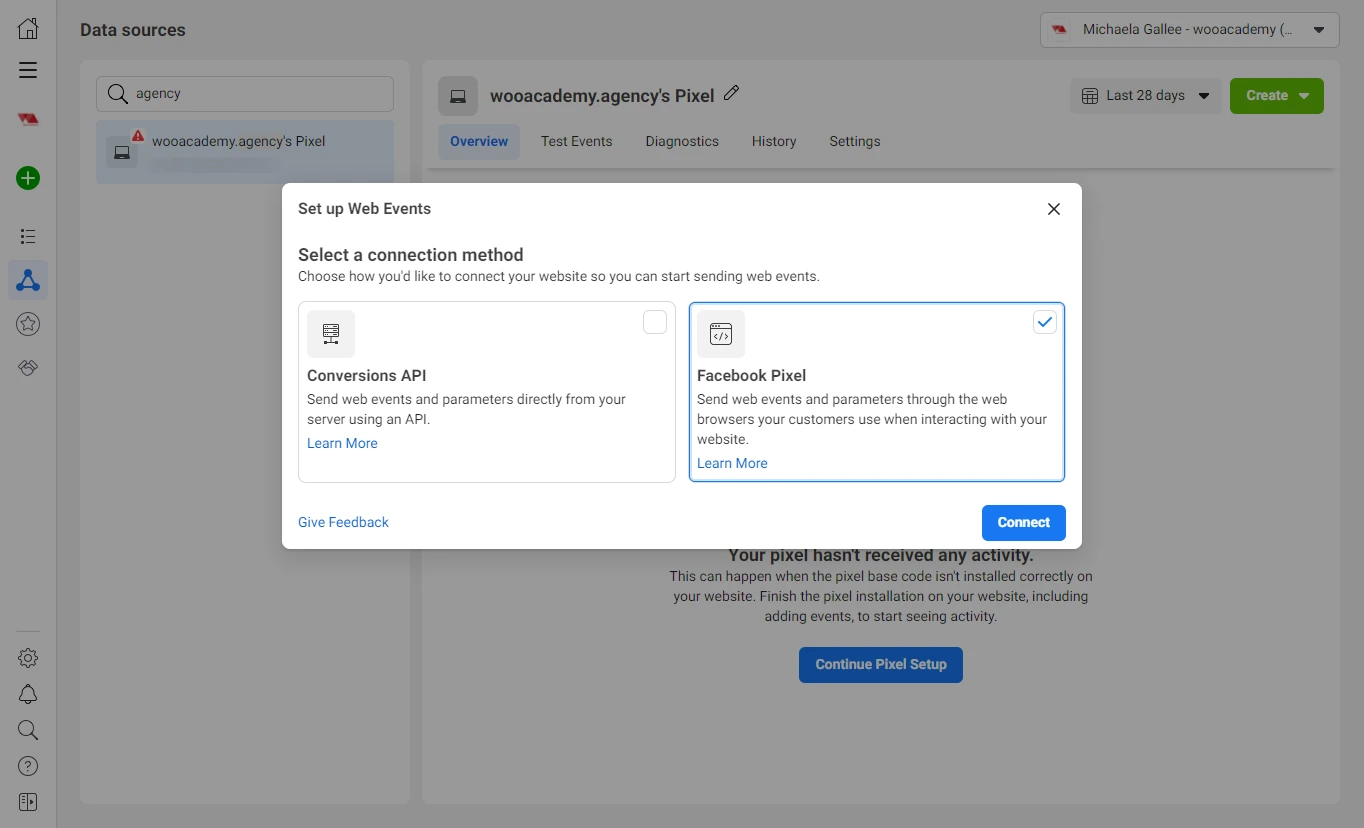
Task: Switch to the Diagnostics tab
Action: coord(682,141)
